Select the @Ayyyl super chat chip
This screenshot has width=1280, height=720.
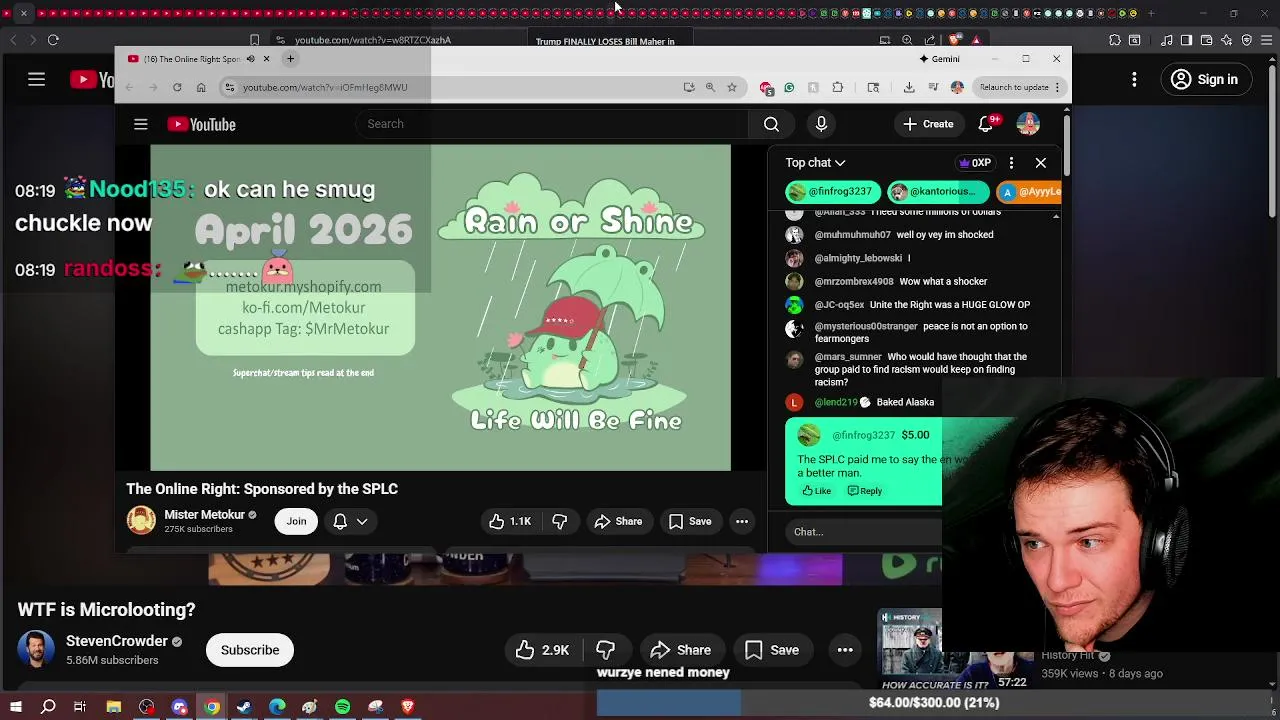(x=1028, y=191)
